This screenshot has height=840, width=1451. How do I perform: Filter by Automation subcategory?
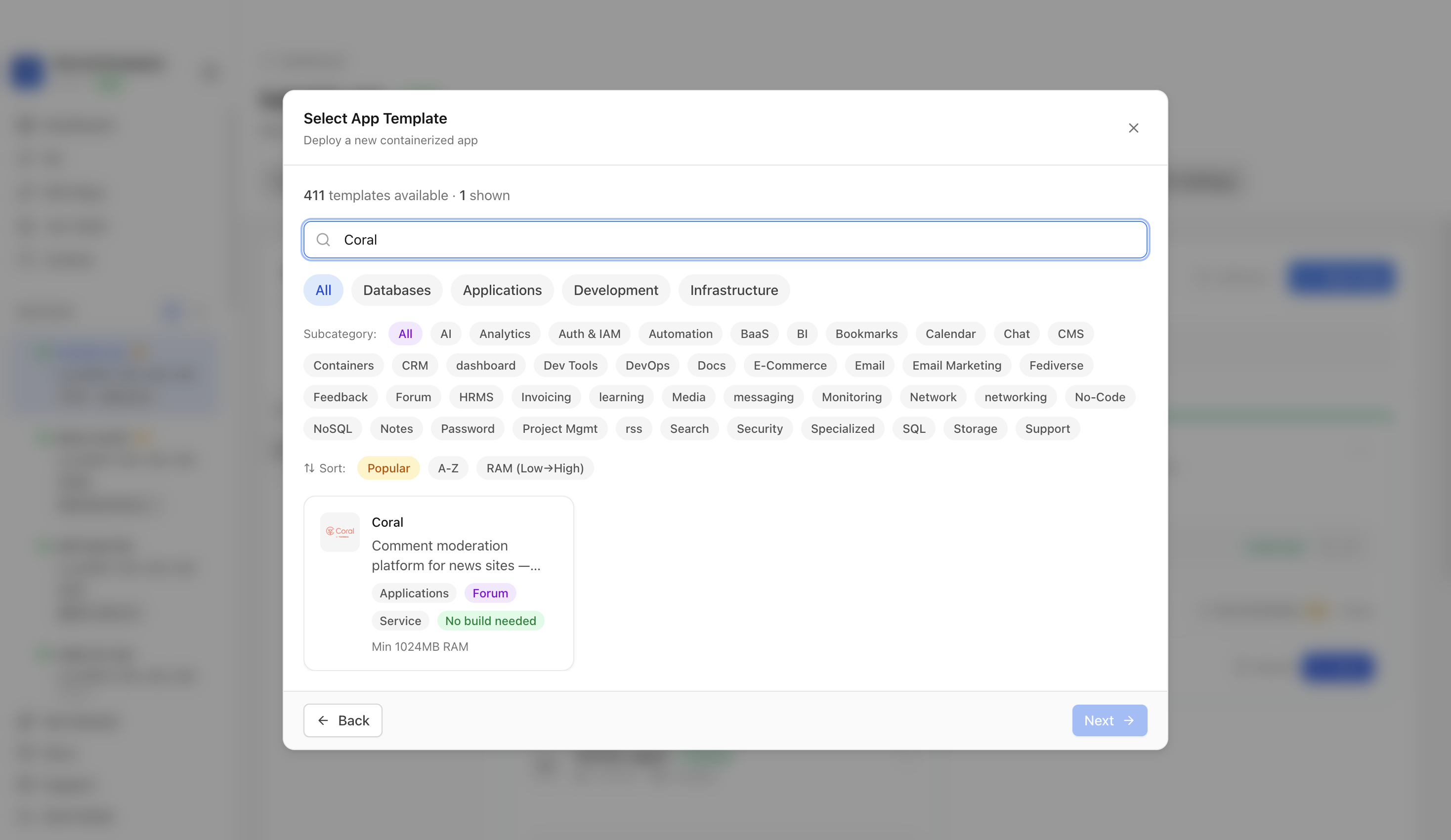pos(681,334)
